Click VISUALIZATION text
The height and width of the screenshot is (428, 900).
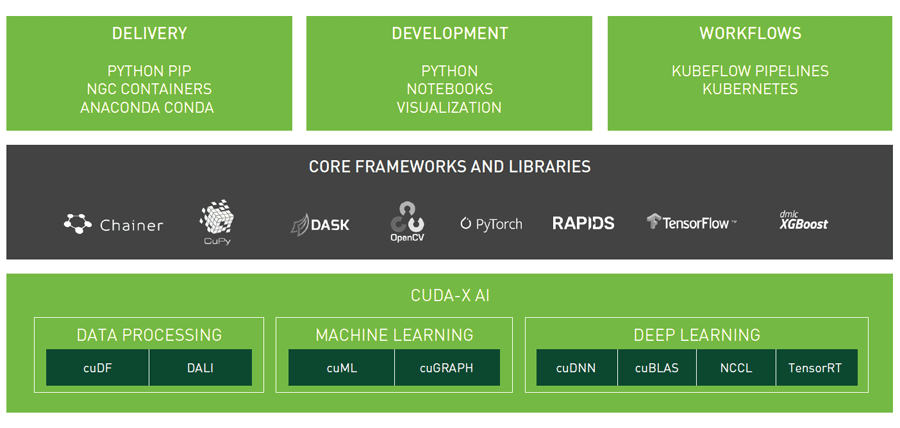449,107
